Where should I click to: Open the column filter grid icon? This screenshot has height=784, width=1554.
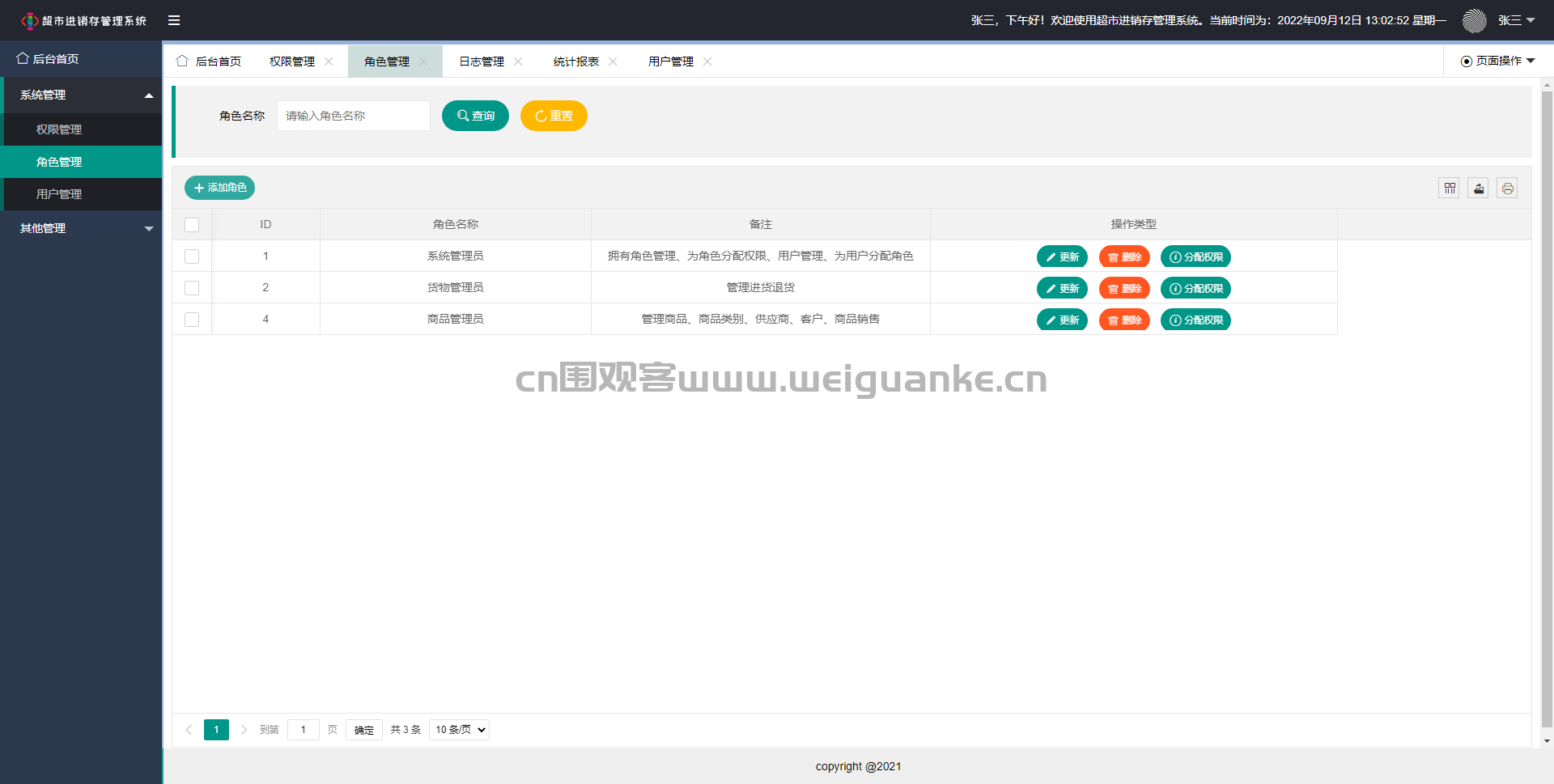tap(1449, 189)
